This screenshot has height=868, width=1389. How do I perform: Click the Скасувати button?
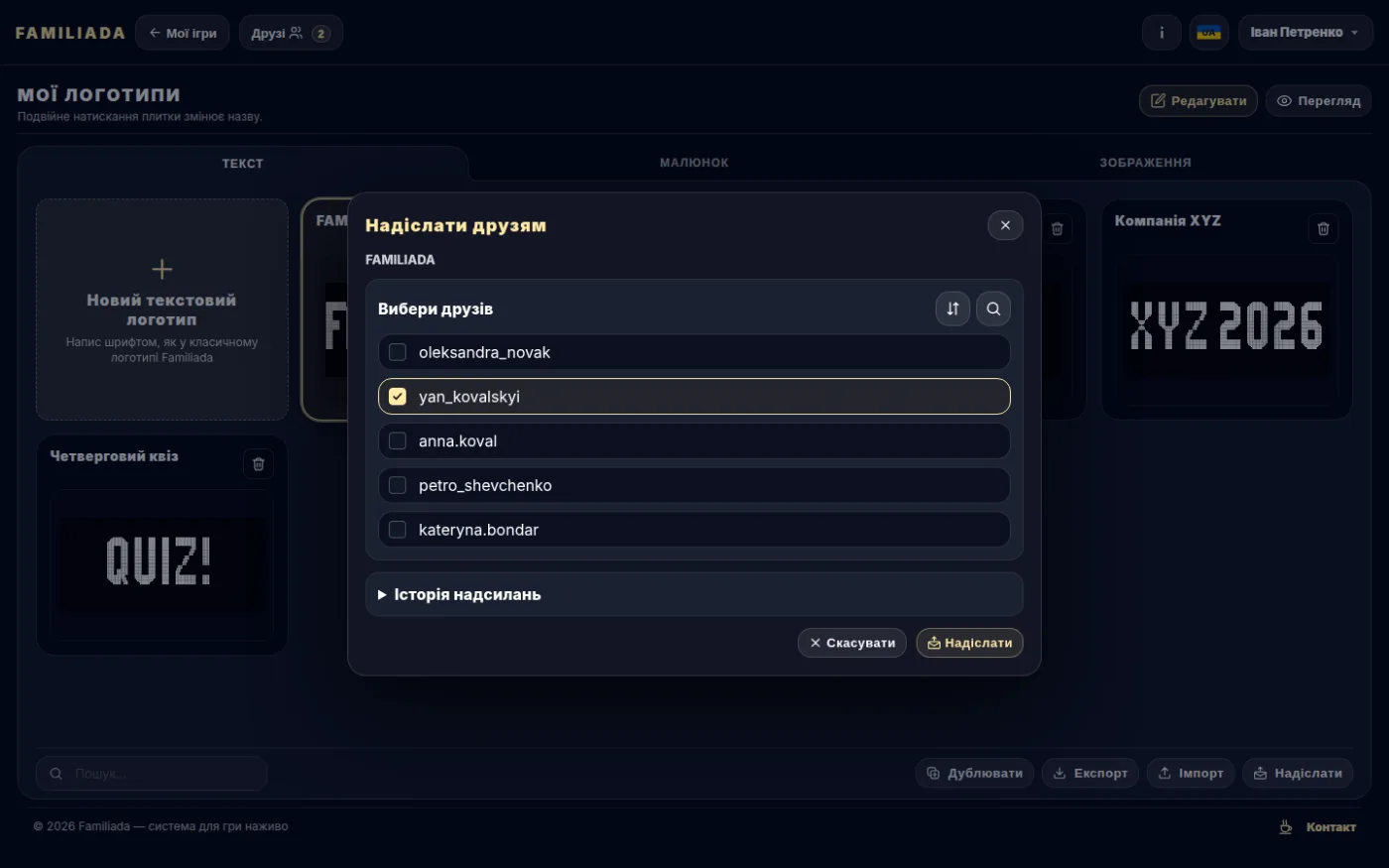coord(852,643)
